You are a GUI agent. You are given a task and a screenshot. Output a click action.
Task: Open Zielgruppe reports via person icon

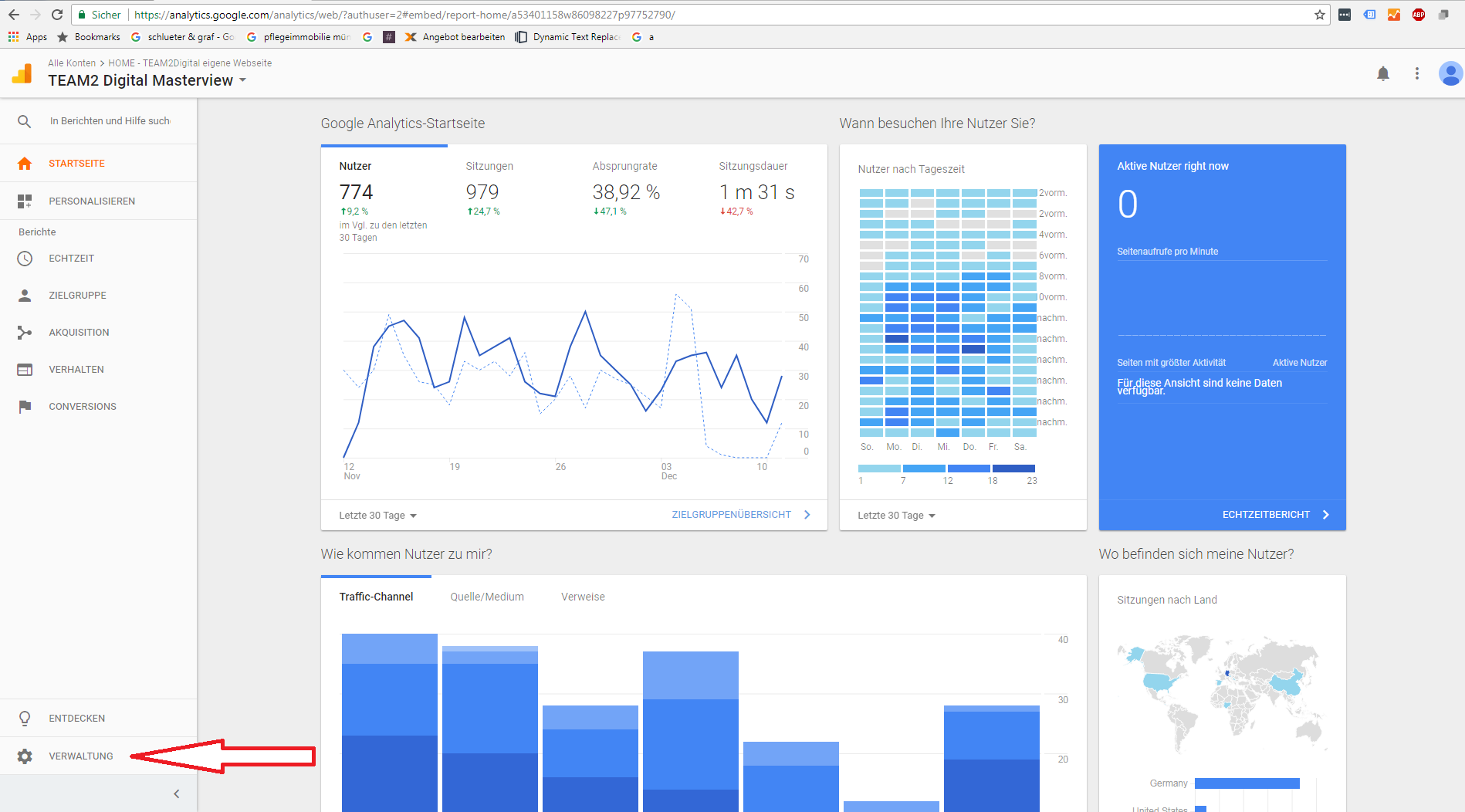click(x=25, y=295)
